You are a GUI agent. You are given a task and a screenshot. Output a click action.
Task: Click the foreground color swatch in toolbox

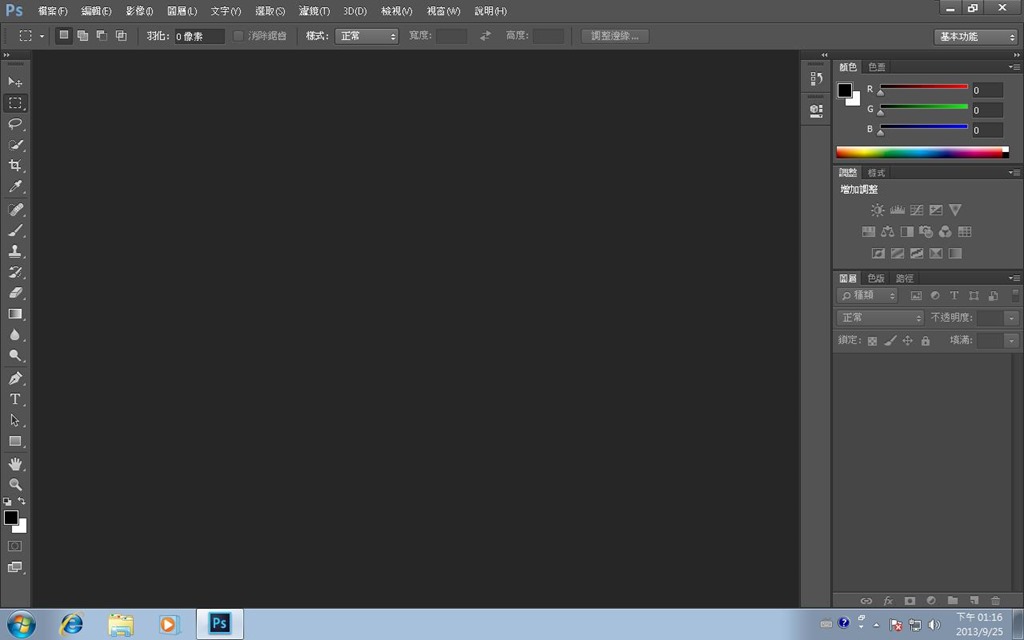pyautogui.click(x=11, y=518)
